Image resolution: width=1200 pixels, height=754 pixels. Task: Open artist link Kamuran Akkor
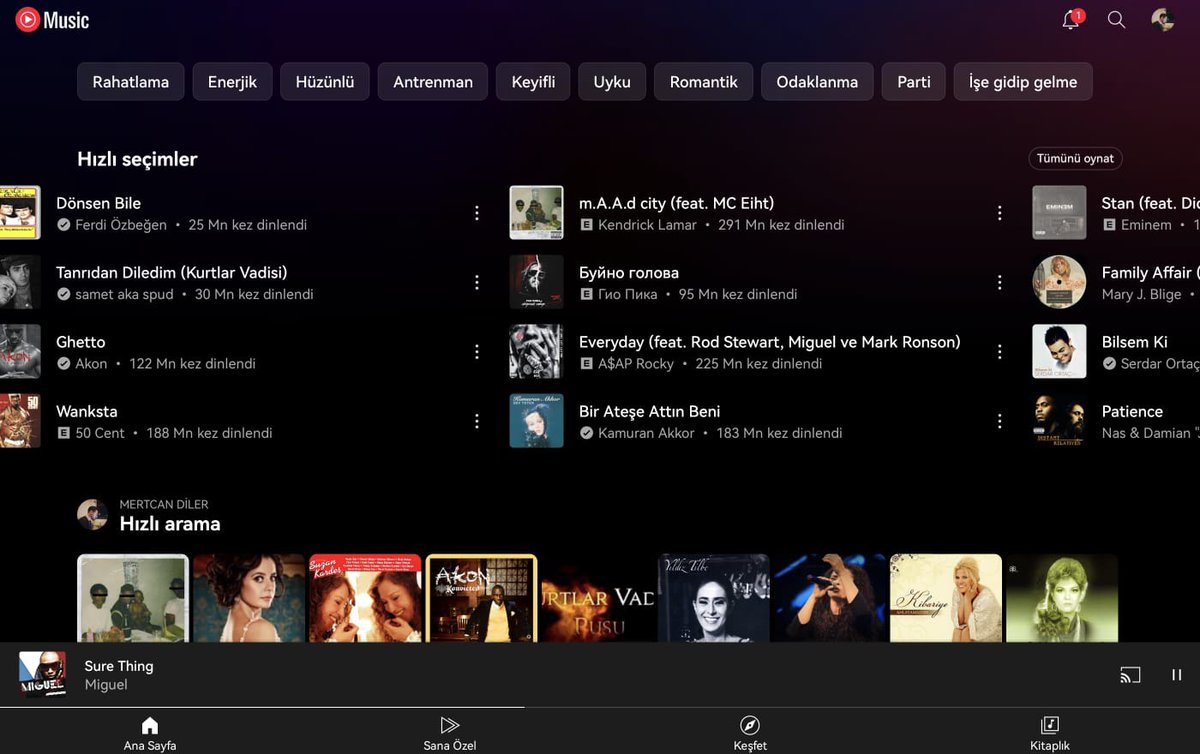pyautogui.click(x=646, y=433)
